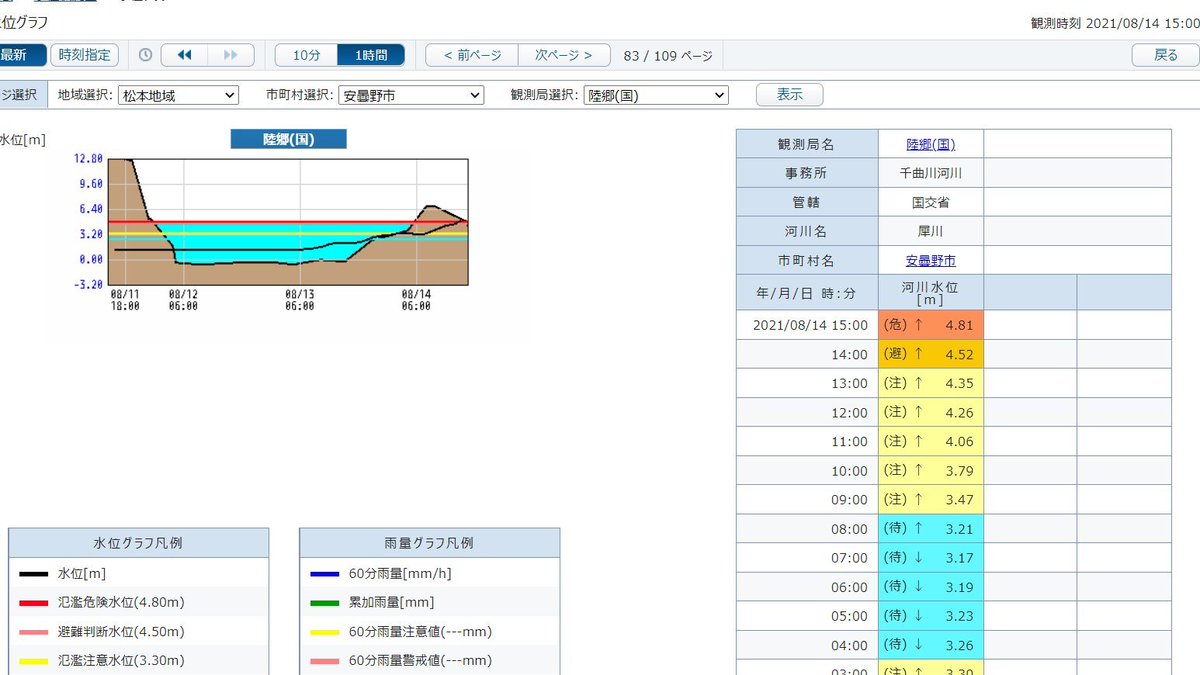Click the 水位グラフ凡例 legend header
The image size is (1200, 675).
pyautogui.click(x=138, y=543)
